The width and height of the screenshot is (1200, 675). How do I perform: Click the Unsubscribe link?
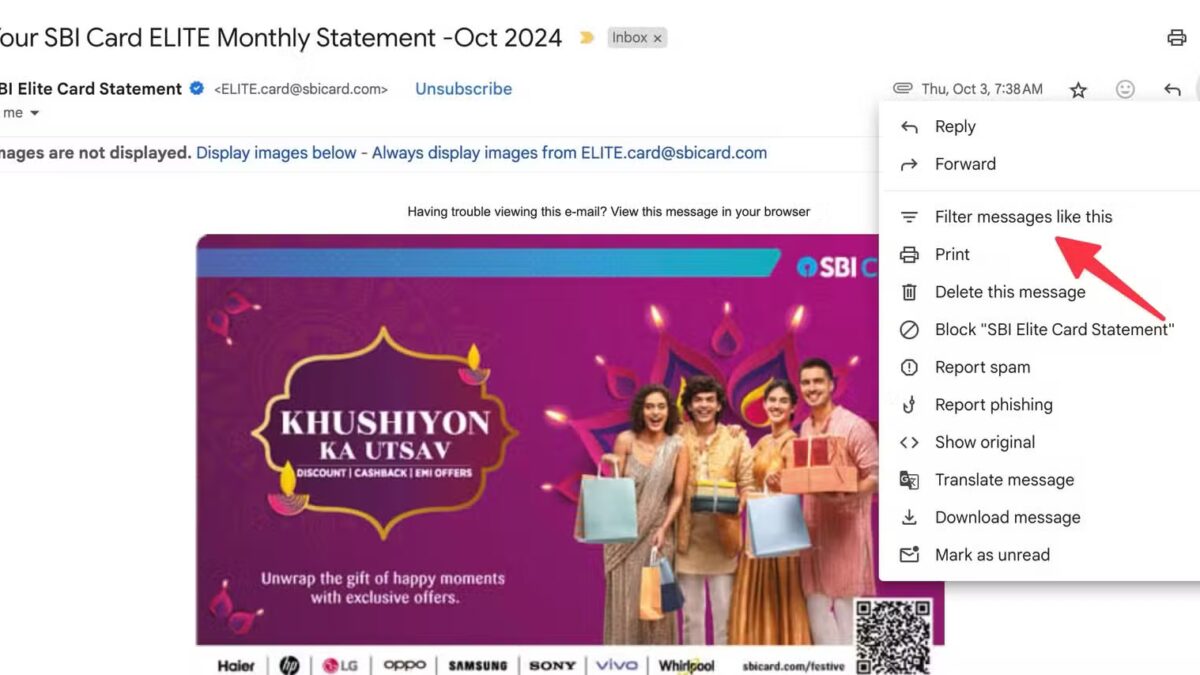463,89
